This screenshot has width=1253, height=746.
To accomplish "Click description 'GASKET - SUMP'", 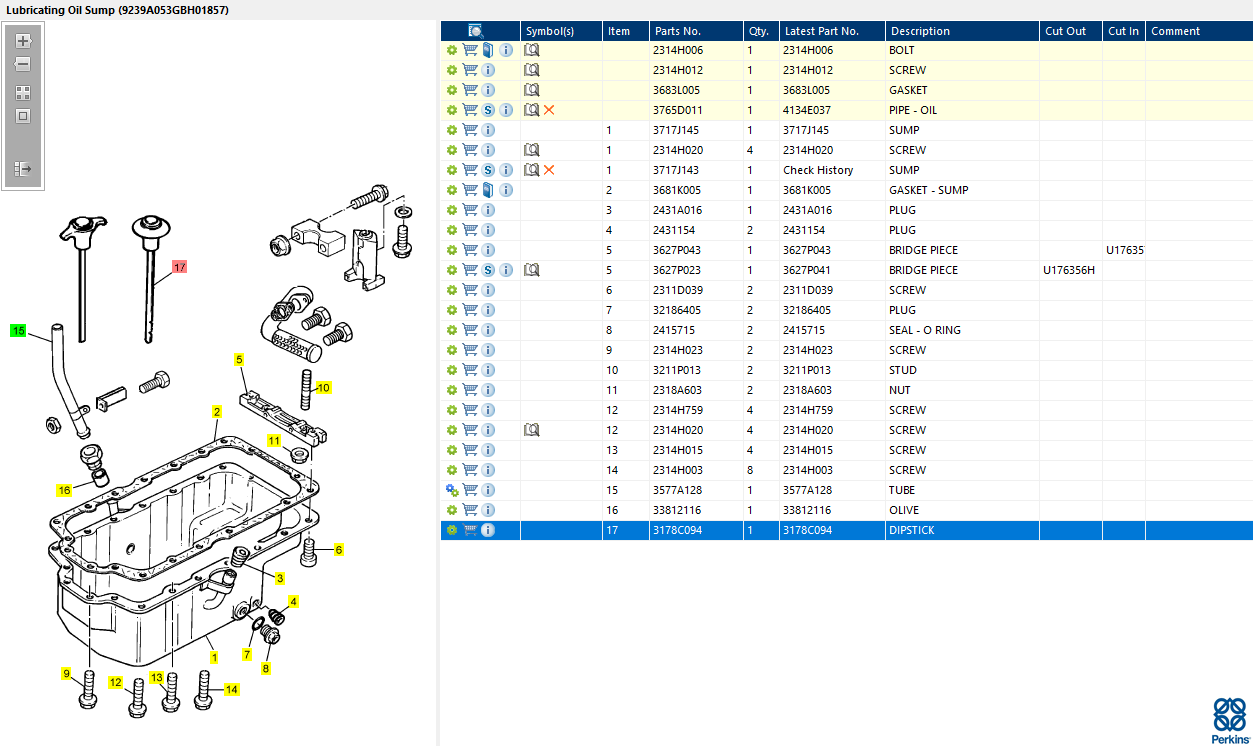I will click(929, 190).
